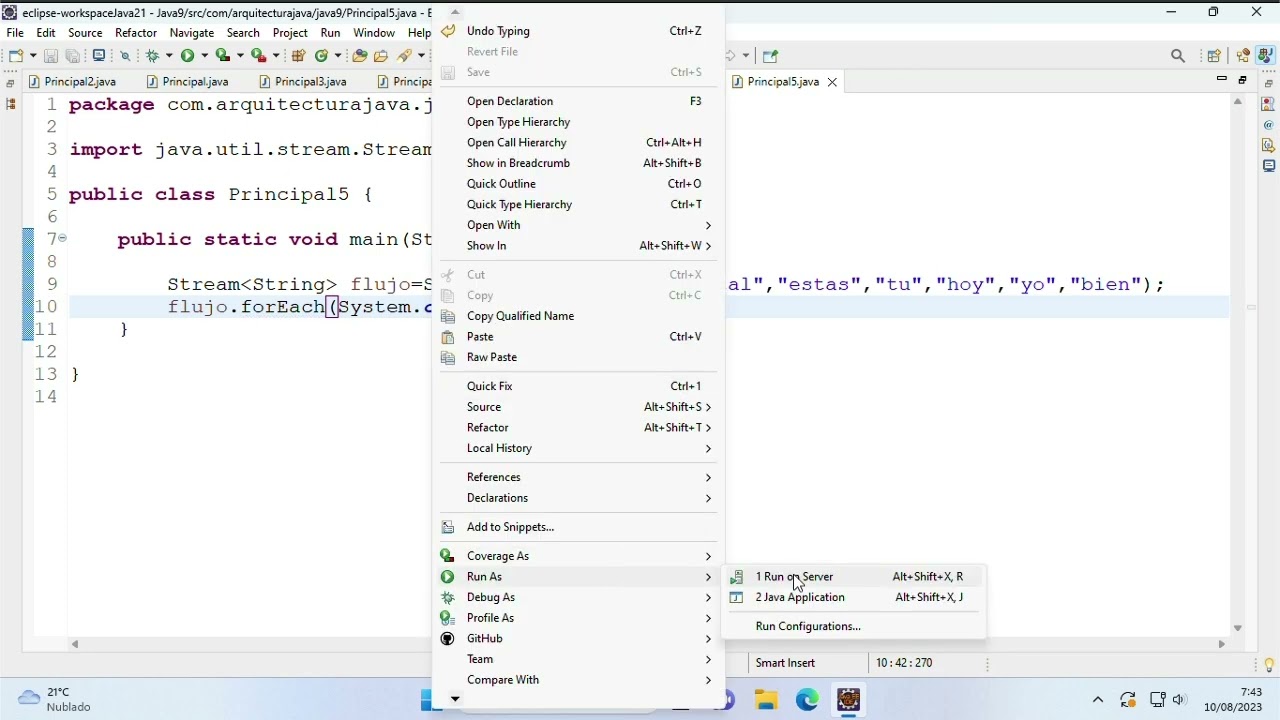Open the Refactor submenu in context menu

pos(578,428)
